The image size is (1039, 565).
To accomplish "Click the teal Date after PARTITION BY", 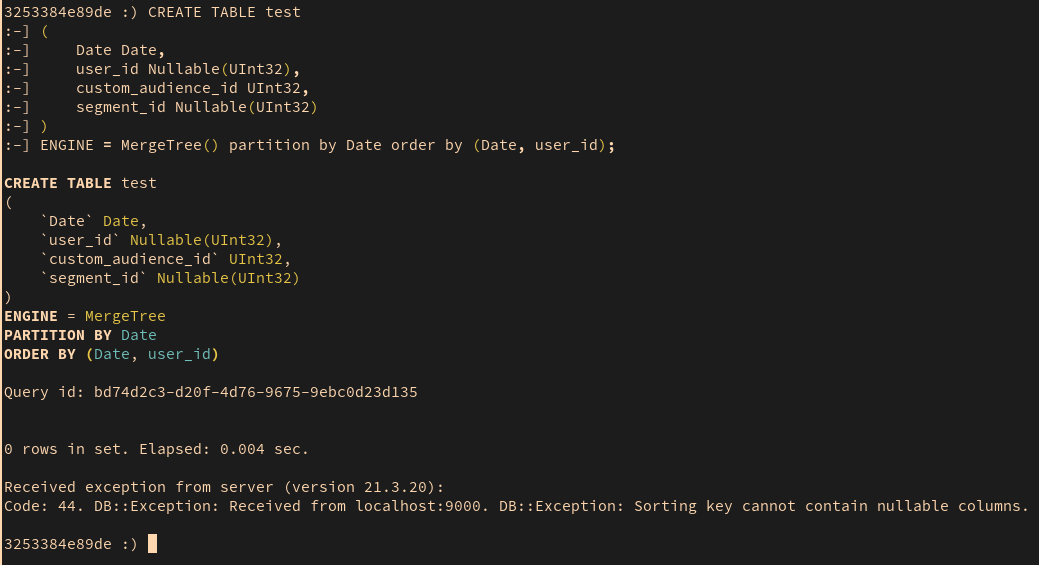I will coord(139,336).
